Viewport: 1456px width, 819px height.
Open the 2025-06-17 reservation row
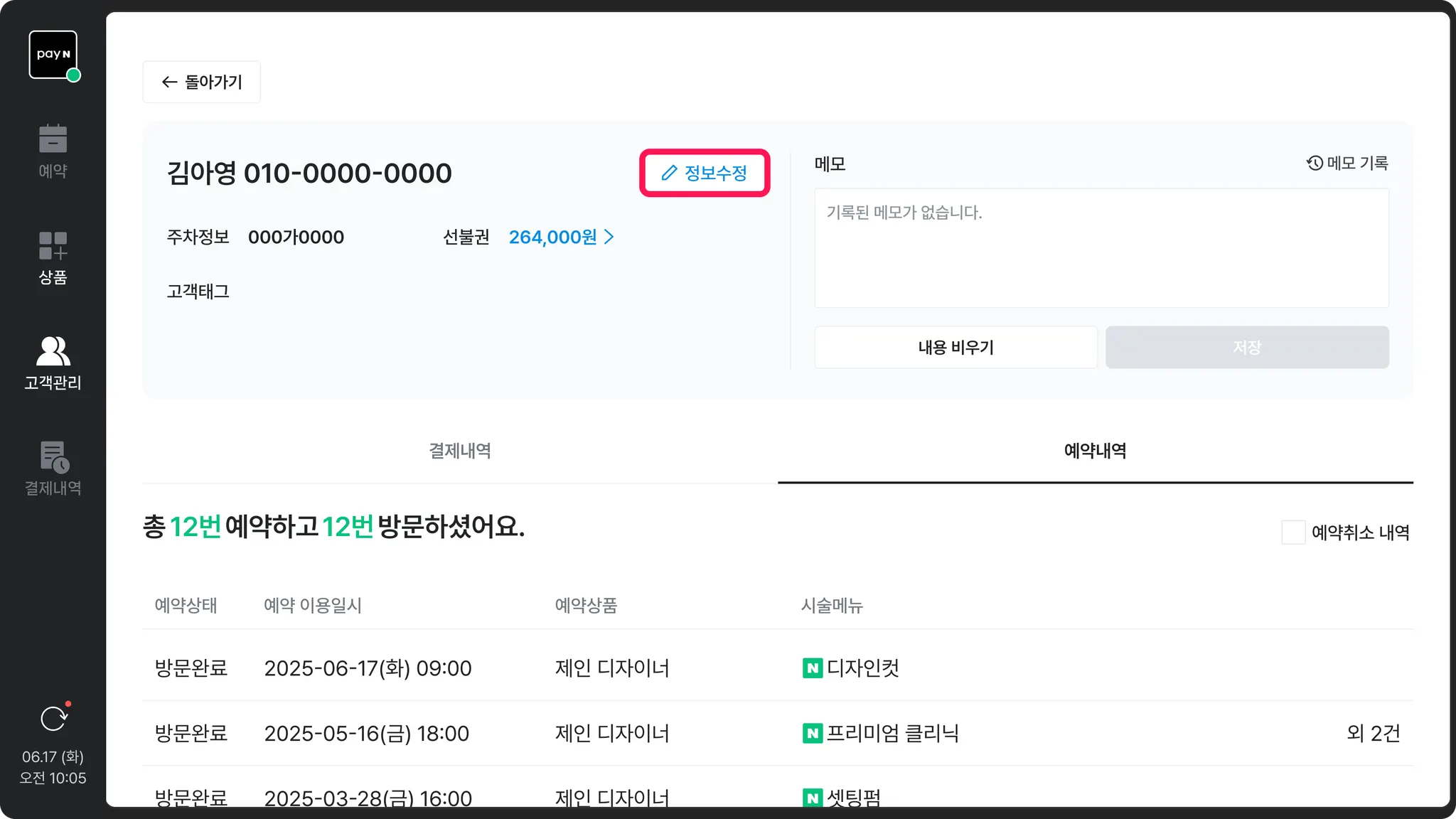pyautogui.click(x=368, y=668)
